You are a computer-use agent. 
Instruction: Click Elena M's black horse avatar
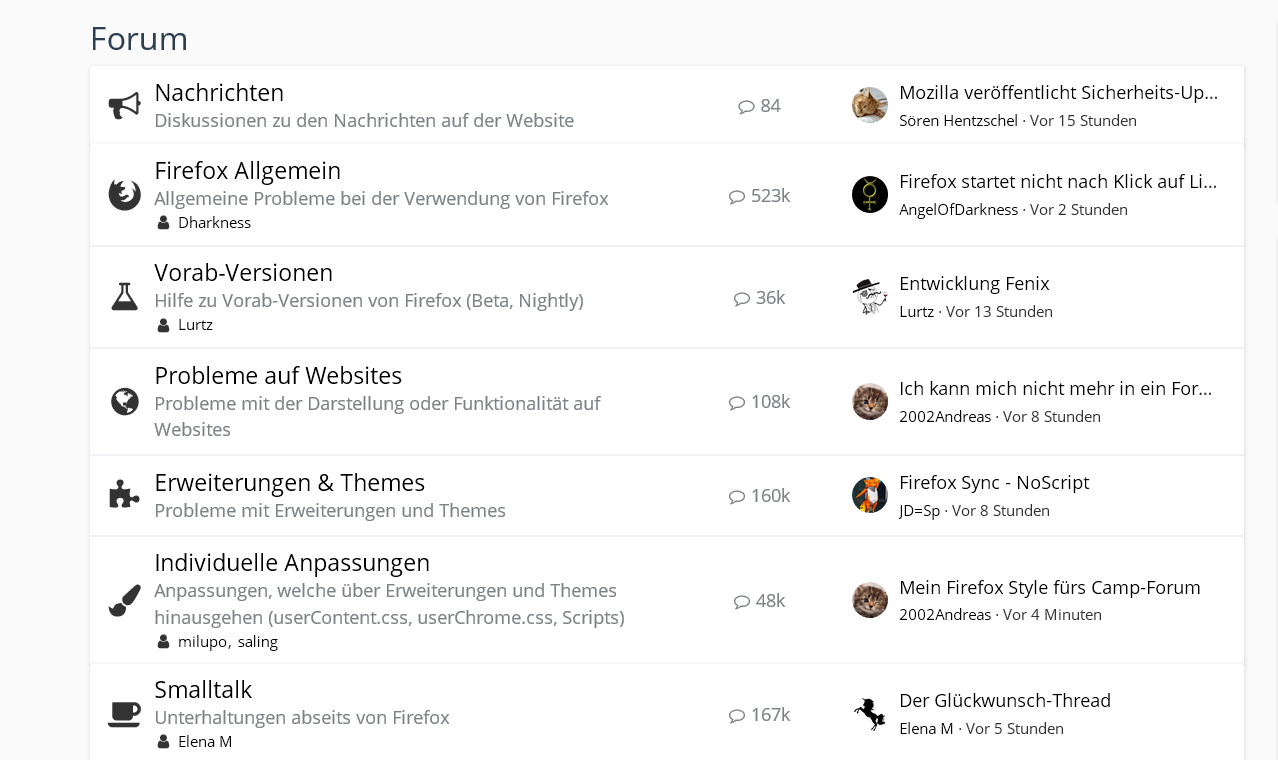(870, 714)
